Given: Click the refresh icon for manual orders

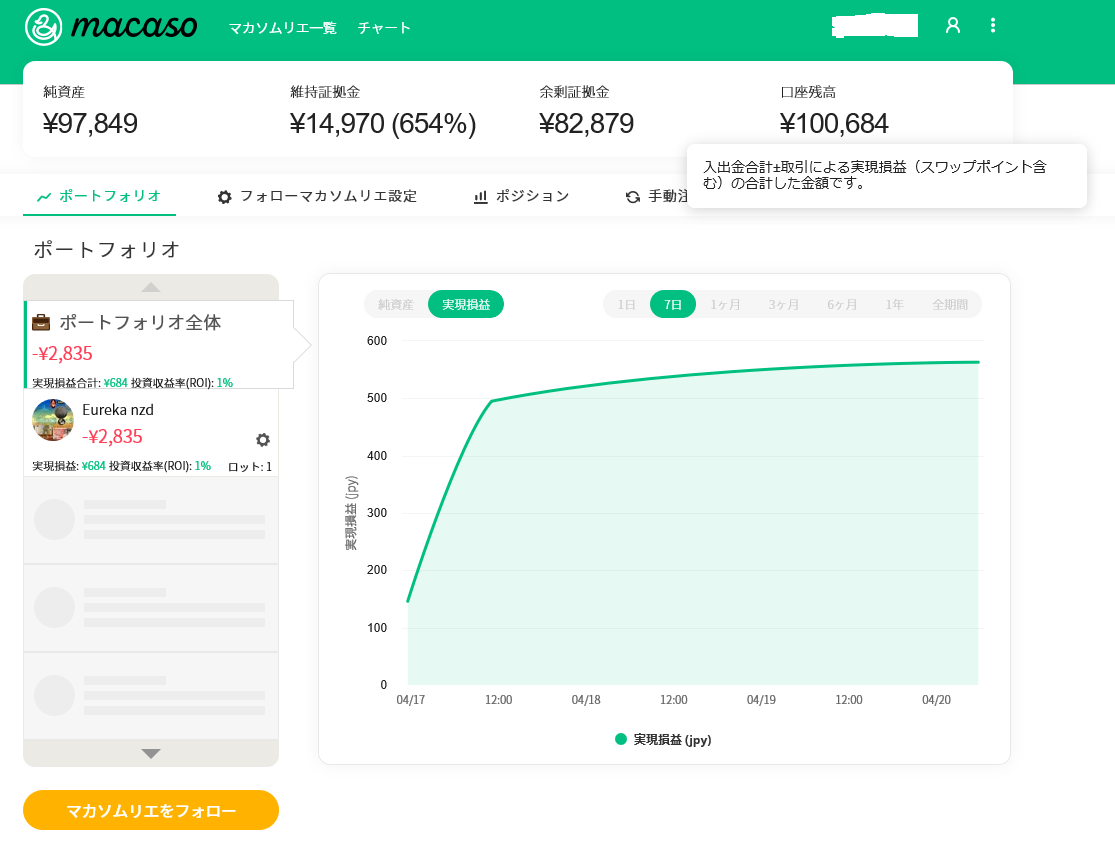Looking at the screenshot, I should tap(632, 197).
